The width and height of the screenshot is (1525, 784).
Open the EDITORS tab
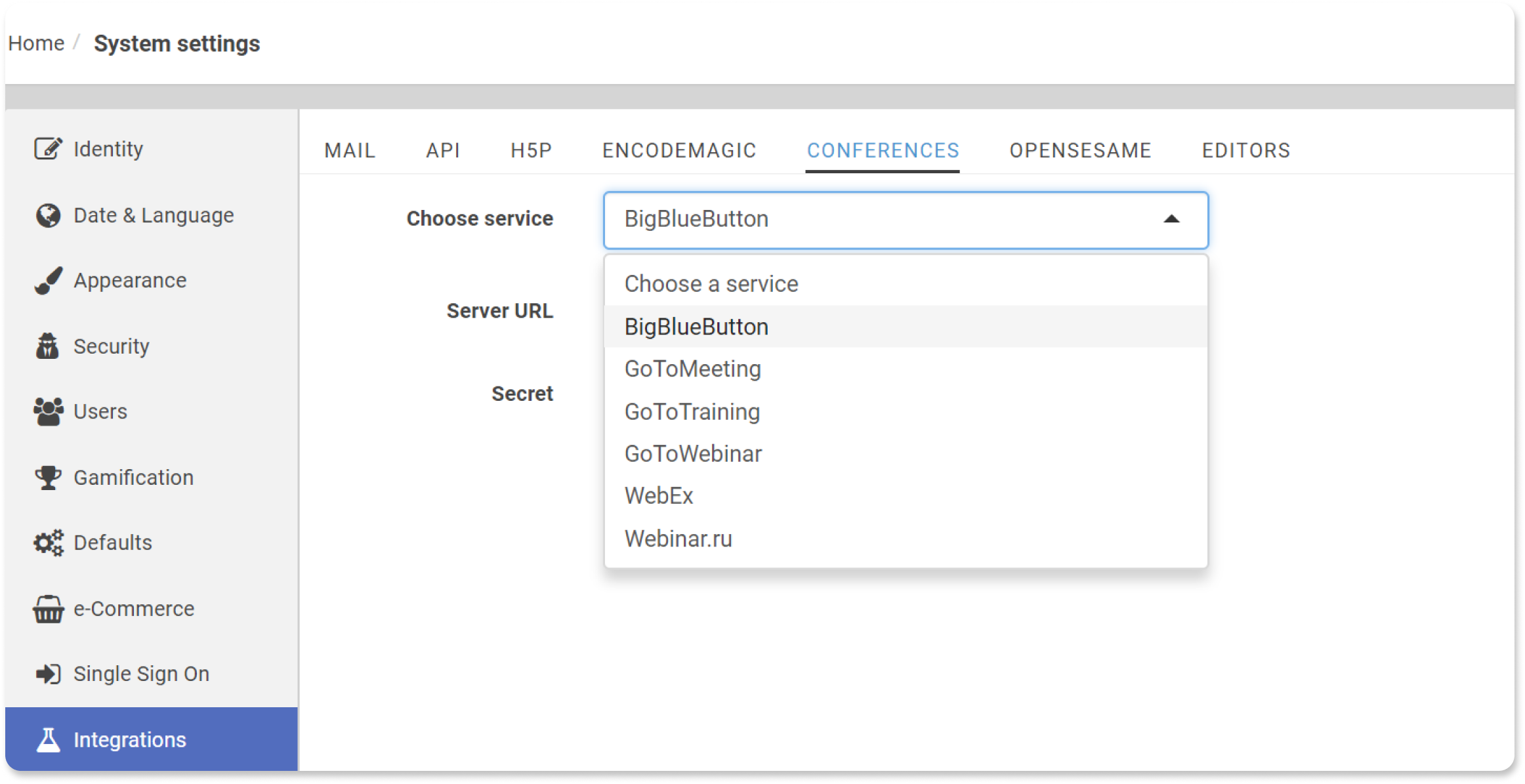(1245, 150)
